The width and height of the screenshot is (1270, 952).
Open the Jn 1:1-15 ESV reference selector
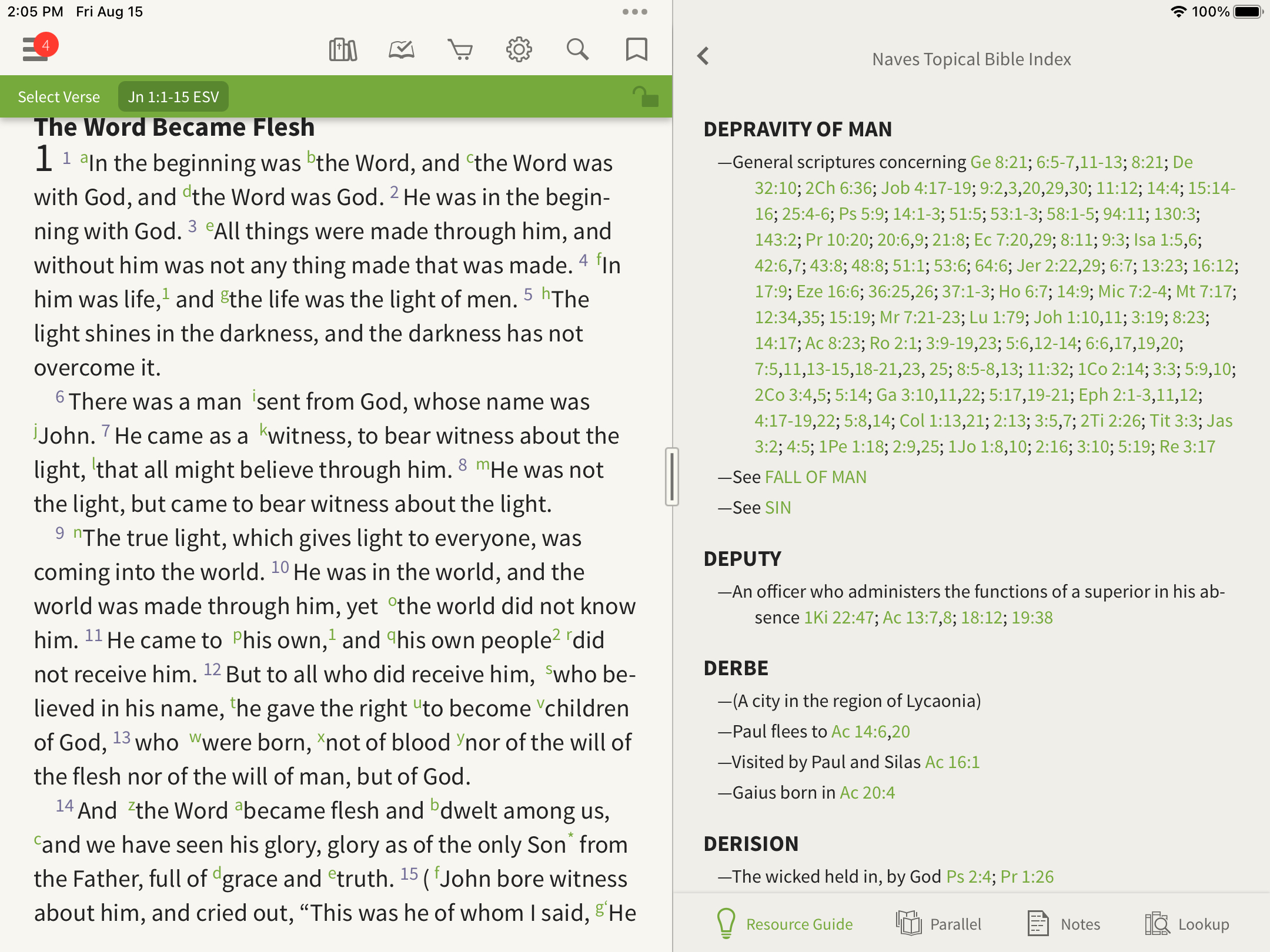point(173,97)
